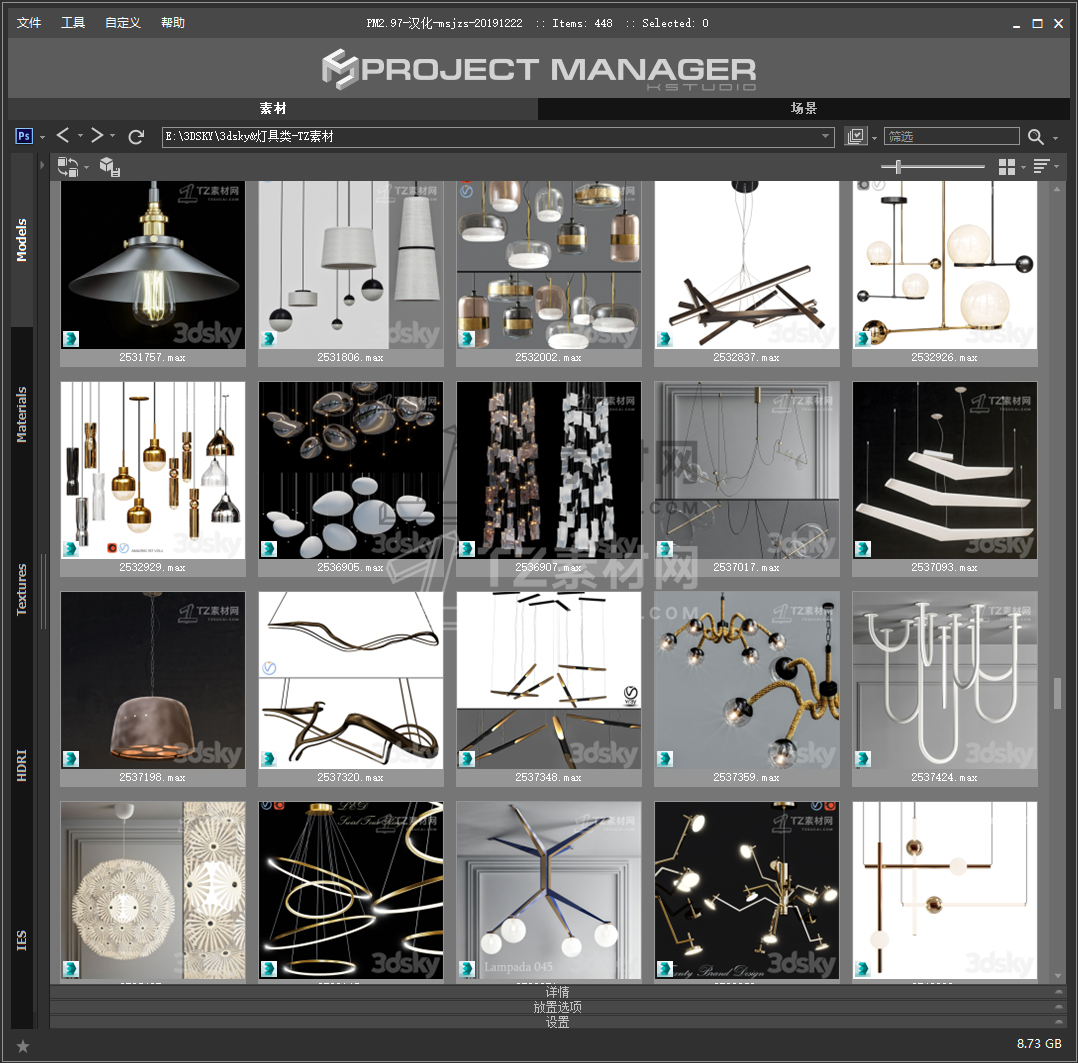Select the 2532929.max thumbnail

(153, 470)
